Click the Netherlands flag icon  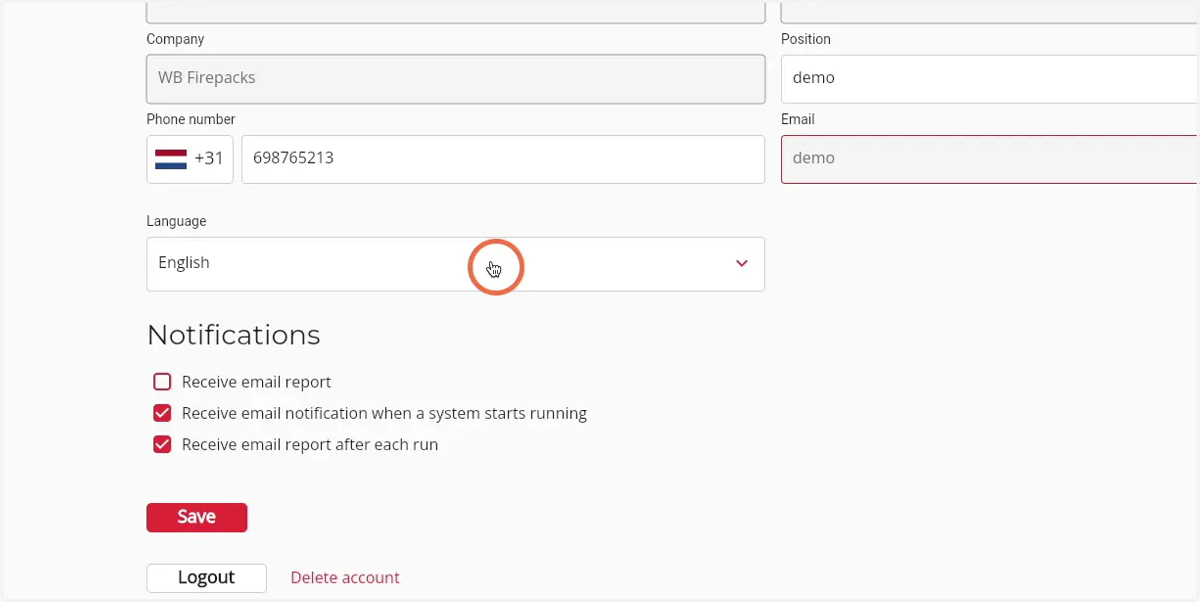tap(171, 159)
